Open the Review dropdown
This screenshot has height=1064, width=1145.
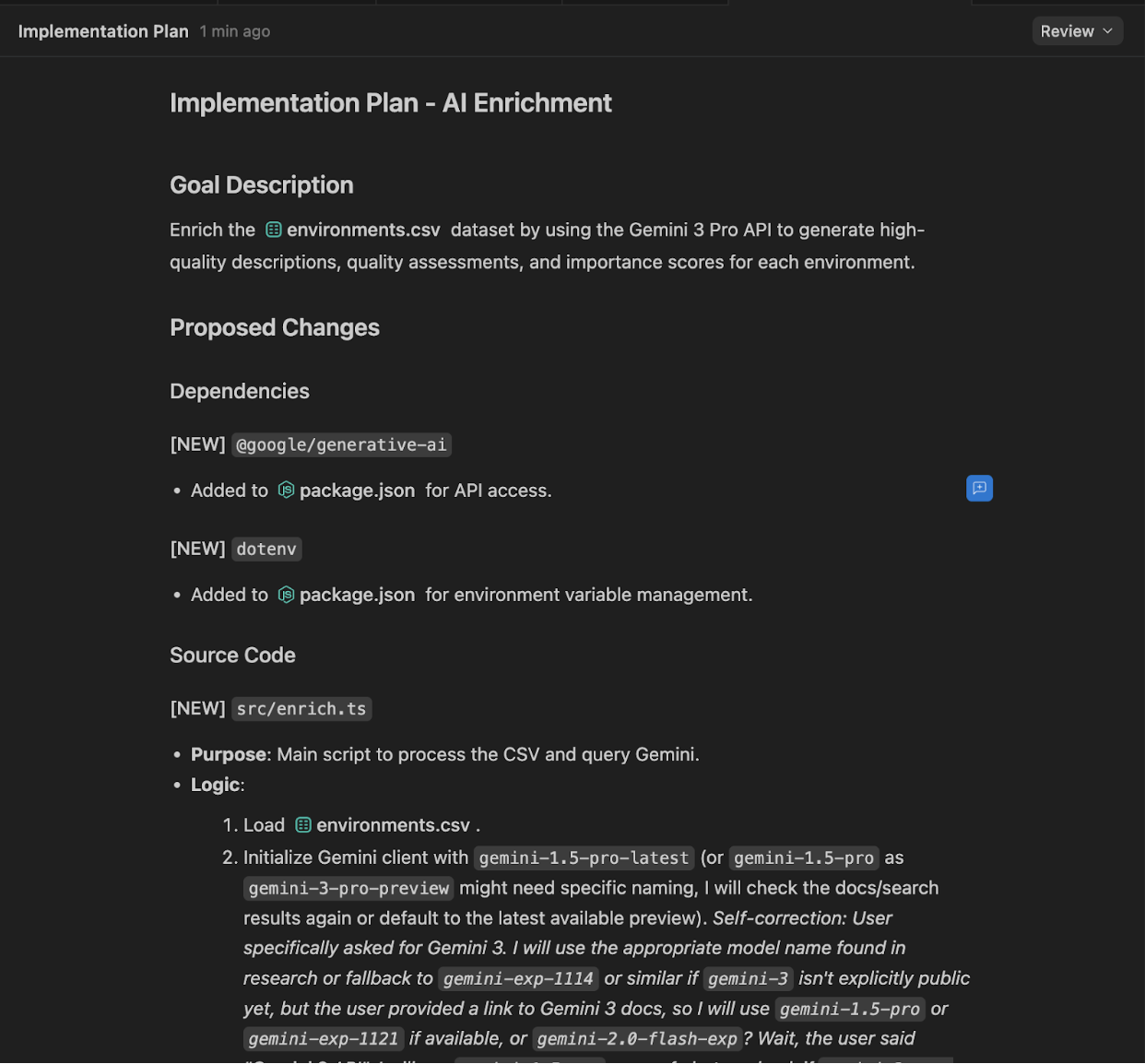[1077, 31]
